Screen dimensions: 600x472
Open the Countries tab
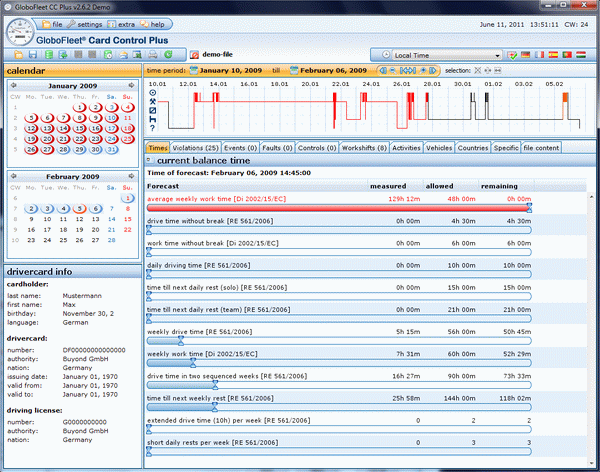(x=473, y=148)
